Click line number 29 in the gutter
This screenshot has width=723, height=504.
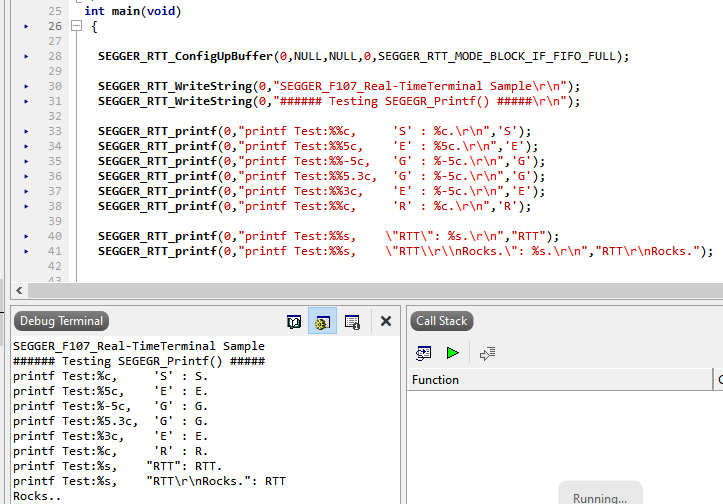[55, 71]
